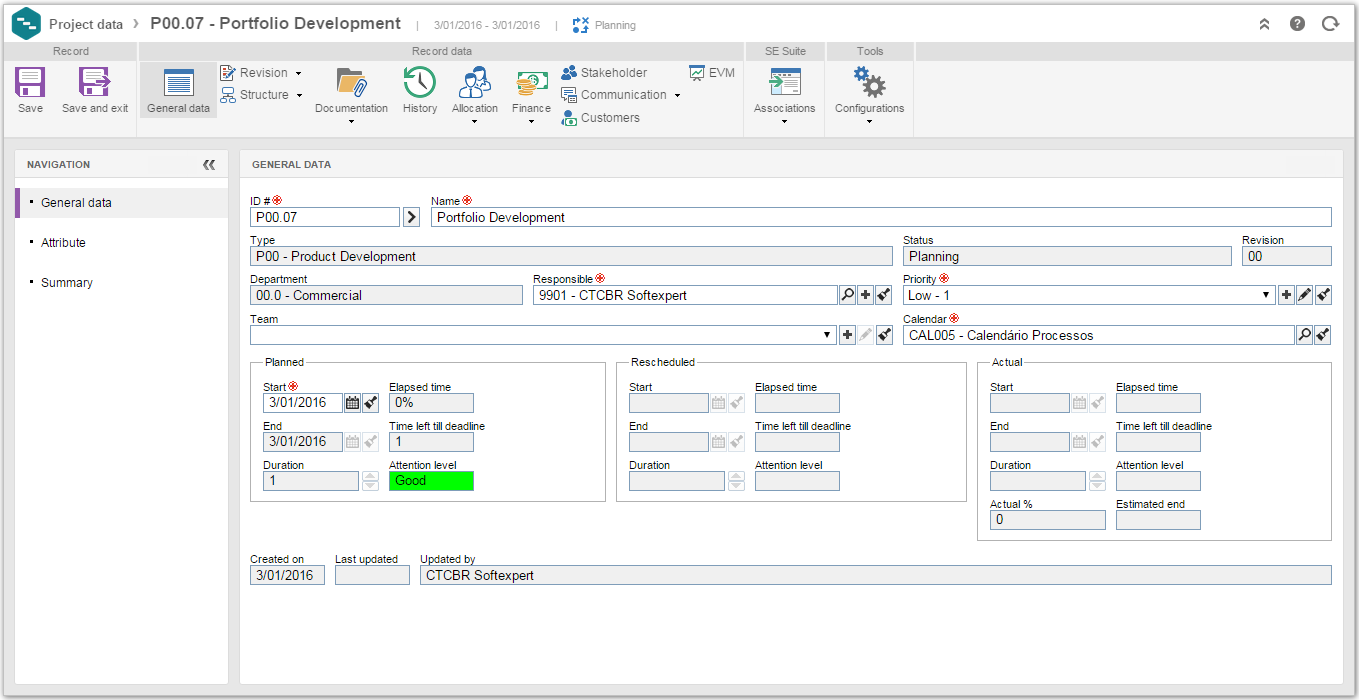Open the Team dropdown arrow
1359x700 pixels.
827,335
